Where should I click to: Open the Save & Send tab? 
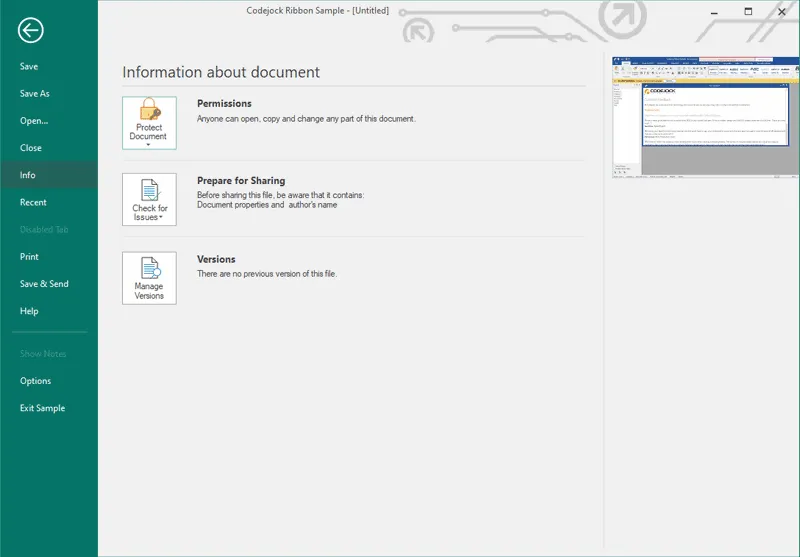(x=44, y=284)
